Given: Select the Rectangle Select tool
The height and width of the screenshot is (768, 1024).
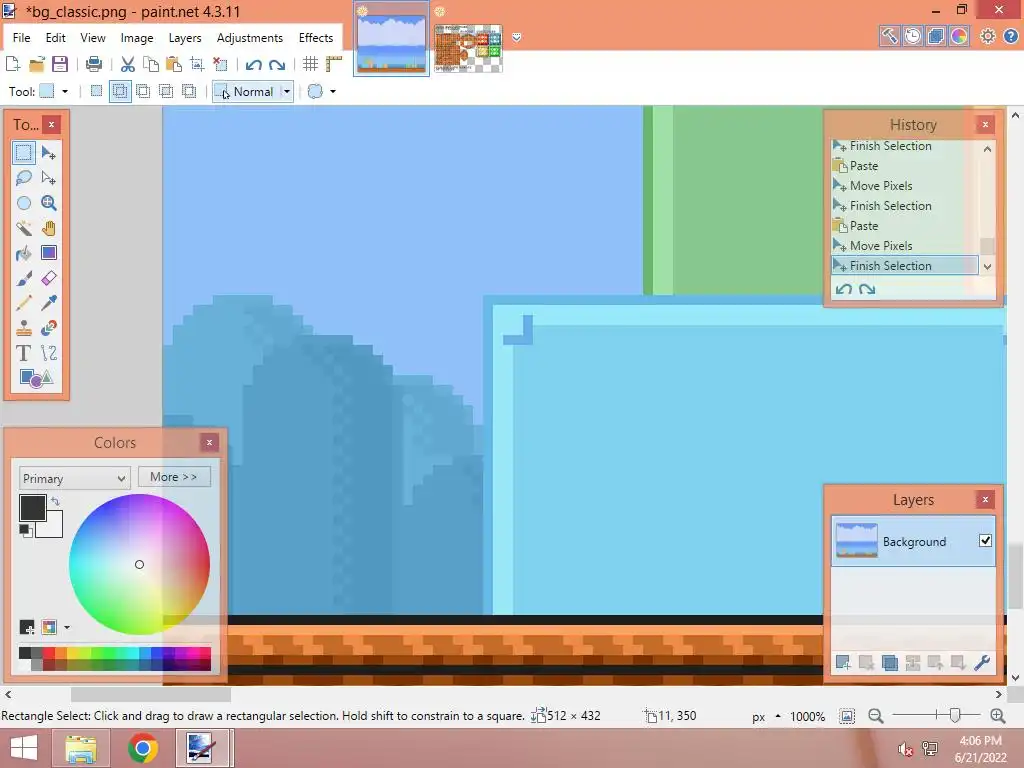Looking at the screenshot, I should pos(24,153).
